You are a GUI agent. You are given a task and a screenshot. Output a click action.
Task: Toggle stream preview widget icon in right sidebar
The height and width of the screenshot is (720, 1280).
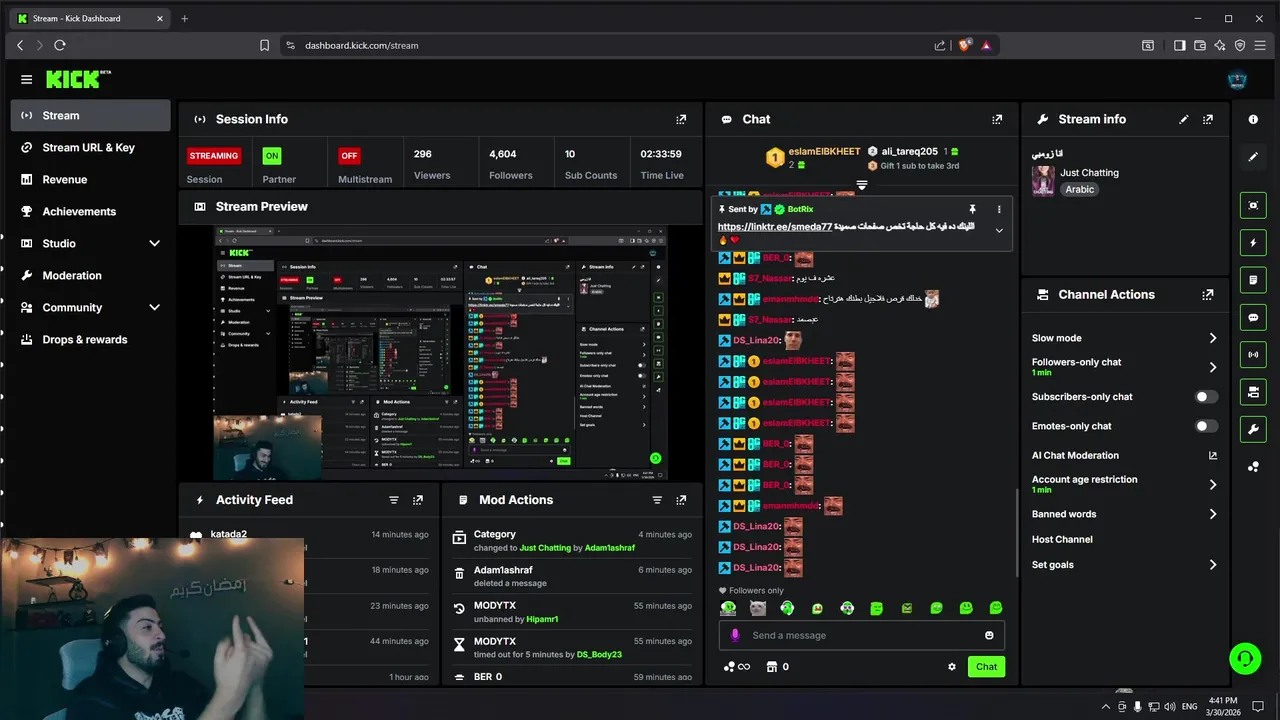(x=1253, y=205)
